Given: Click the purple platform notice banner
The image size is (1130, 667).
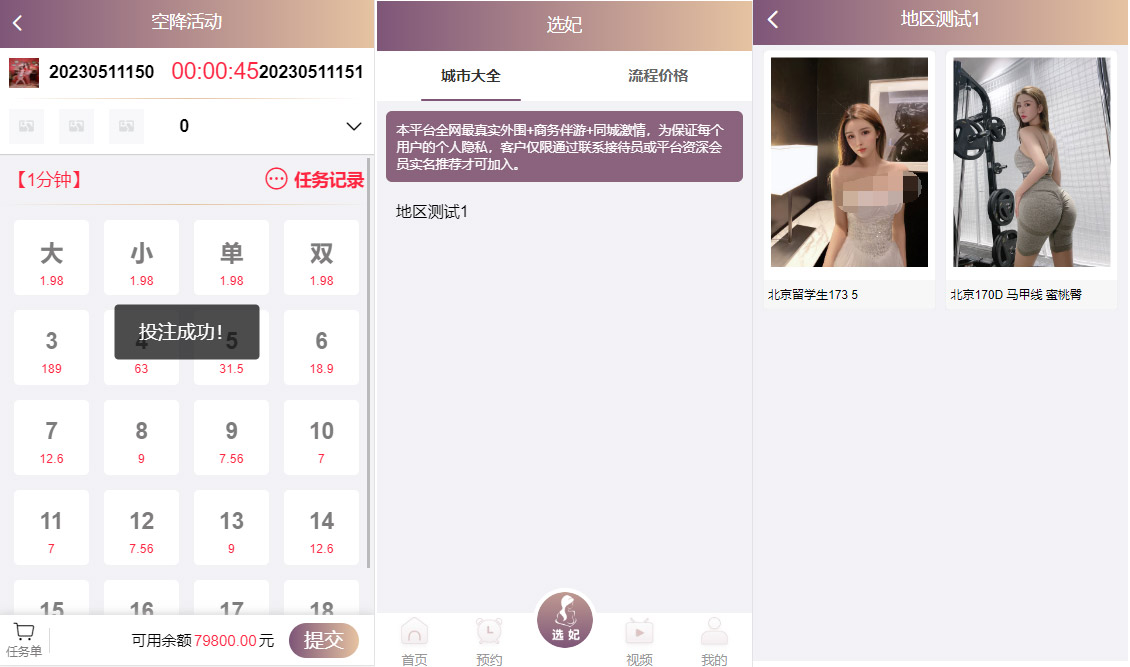Looking at the screenshot, I should click(x=564, y=146).
